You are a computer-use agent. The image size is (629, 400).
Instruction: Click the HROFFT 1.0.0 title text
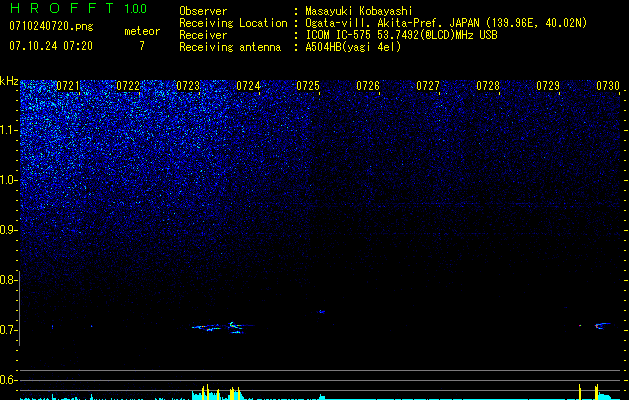point(78,8)
